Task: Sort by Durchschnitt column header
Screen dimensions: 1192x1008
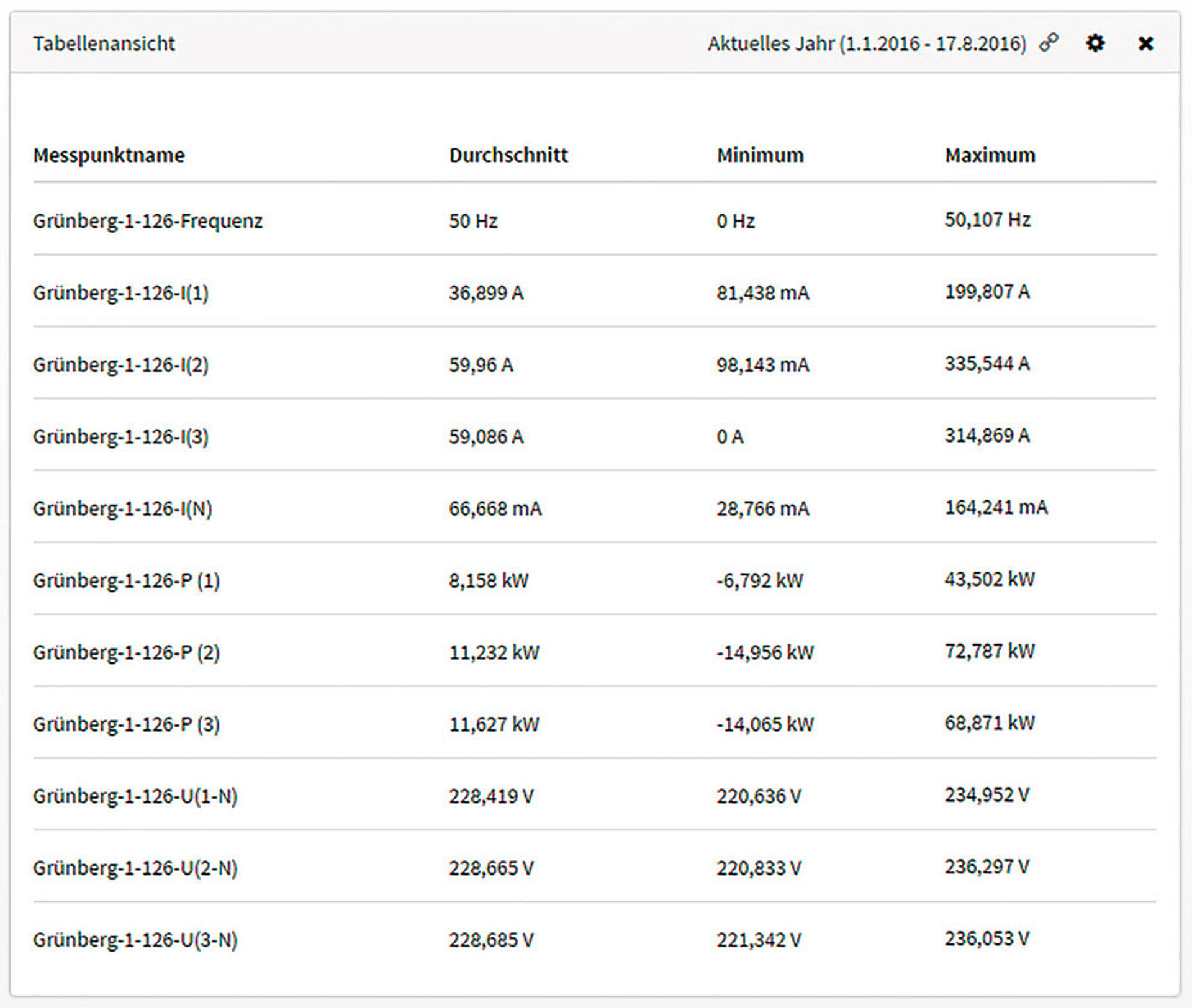Action: (508, 155)
